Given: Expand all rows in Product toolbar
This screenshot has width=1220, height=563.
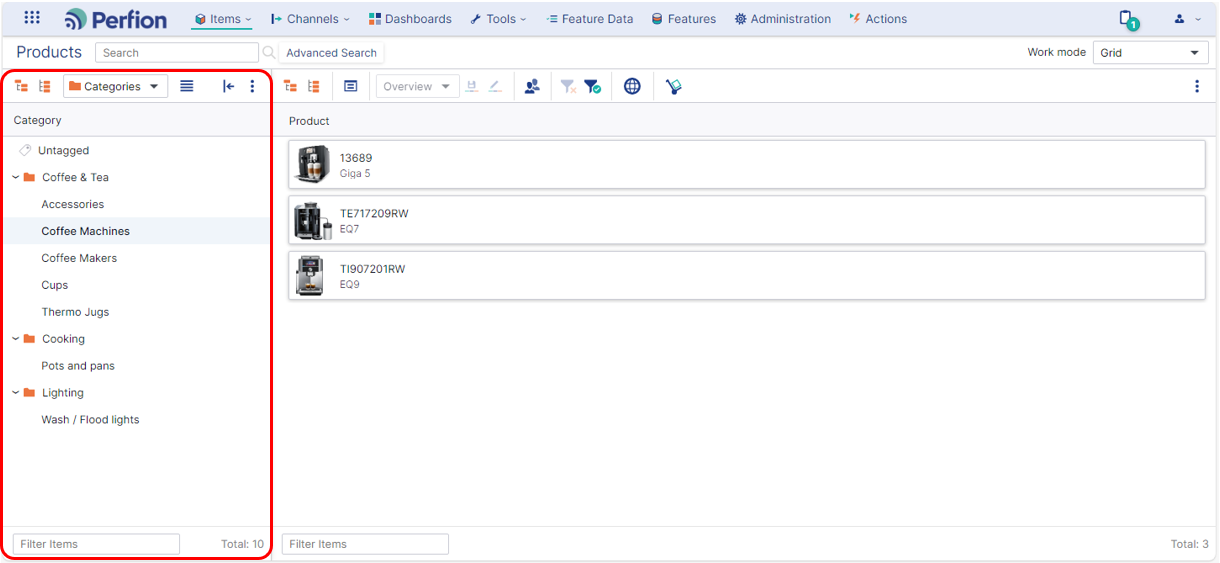Looking at the screenshot, I should (x=290, y=86).
